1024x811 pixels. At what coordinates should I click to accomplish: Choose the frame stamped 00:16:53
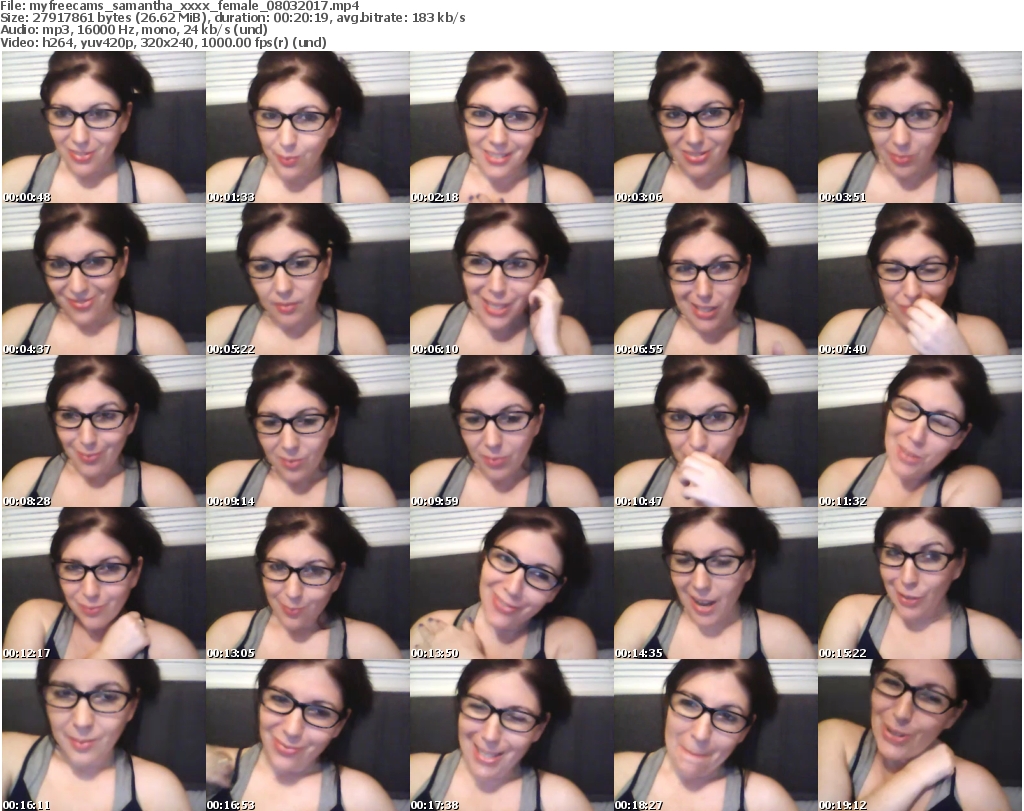(x=308, y=735)
